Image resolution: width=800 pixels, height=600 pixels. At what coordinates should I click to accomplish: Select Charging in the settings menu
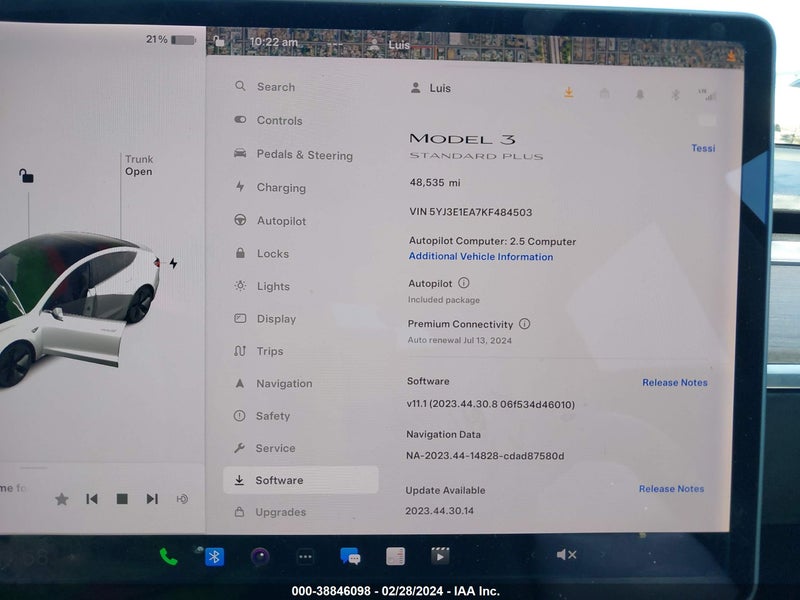click(x=281, y=187)
